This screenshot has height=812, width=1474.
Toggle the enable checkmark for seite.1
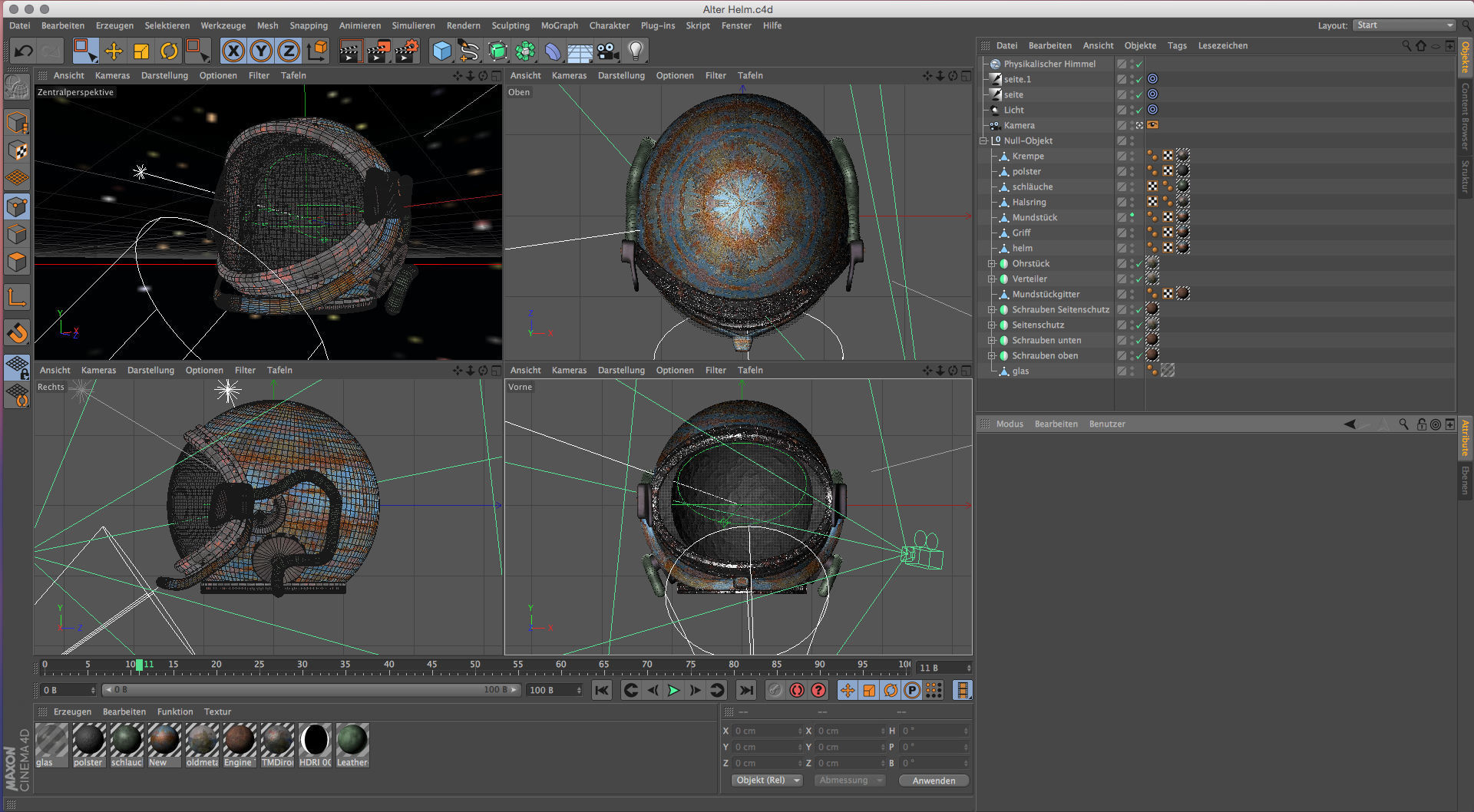point(1139,80)
